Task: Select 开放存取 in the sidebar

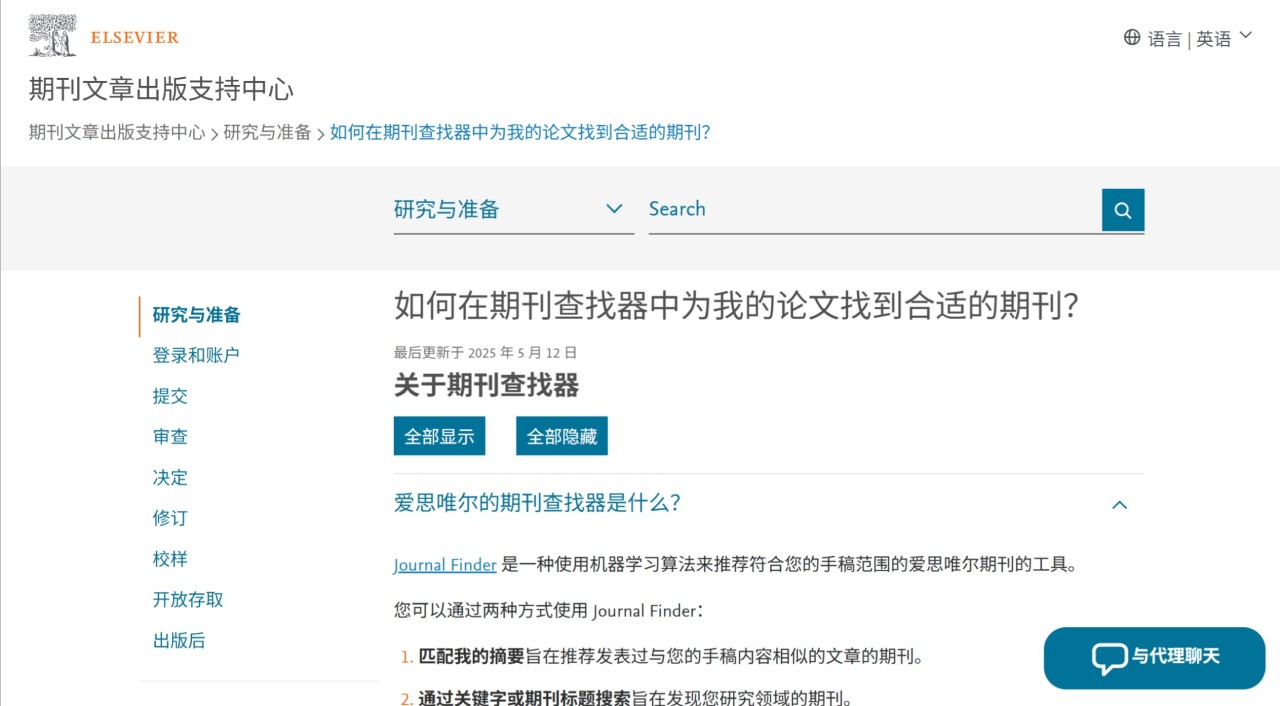Action: pyautogui.click(x=188, y=600)
